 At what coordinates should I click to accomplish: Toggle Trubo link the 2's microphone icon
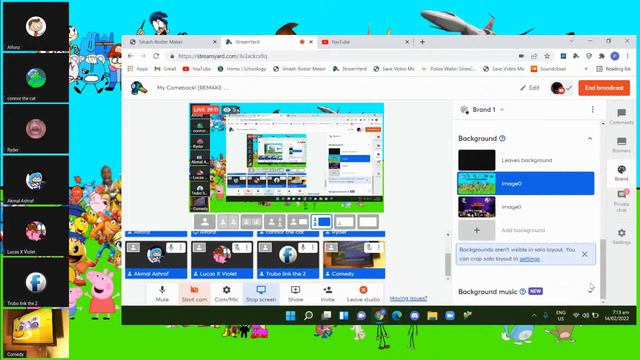point(303,247)
